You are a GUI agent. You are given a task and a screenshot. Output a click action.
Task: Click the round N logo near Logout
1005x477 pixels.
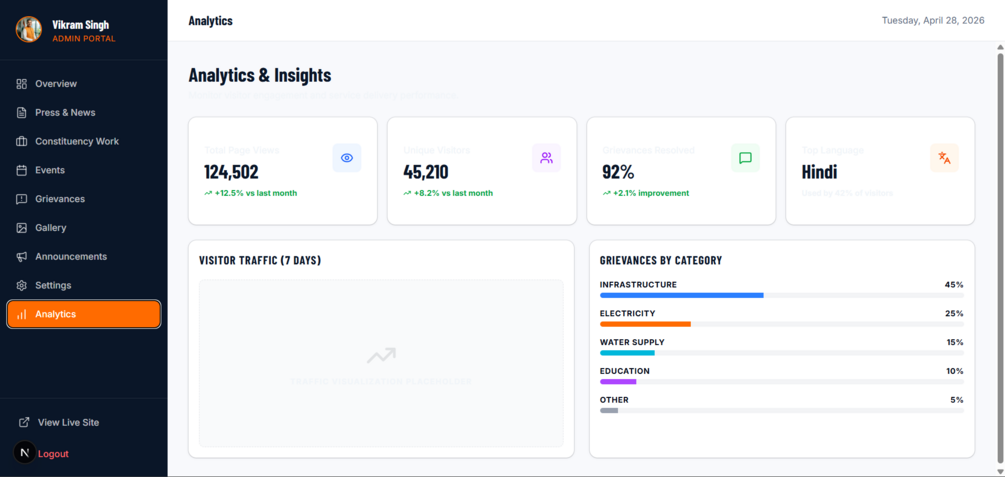[x=25, y=453]
